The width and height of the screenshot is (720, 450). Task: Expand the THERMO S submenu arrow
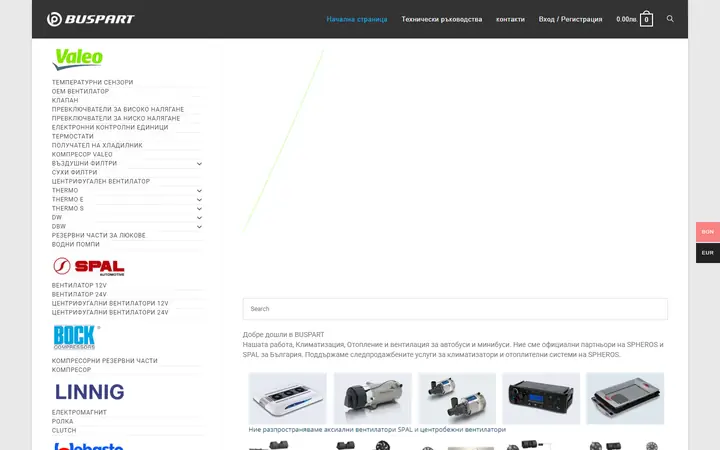pos(199,208)
